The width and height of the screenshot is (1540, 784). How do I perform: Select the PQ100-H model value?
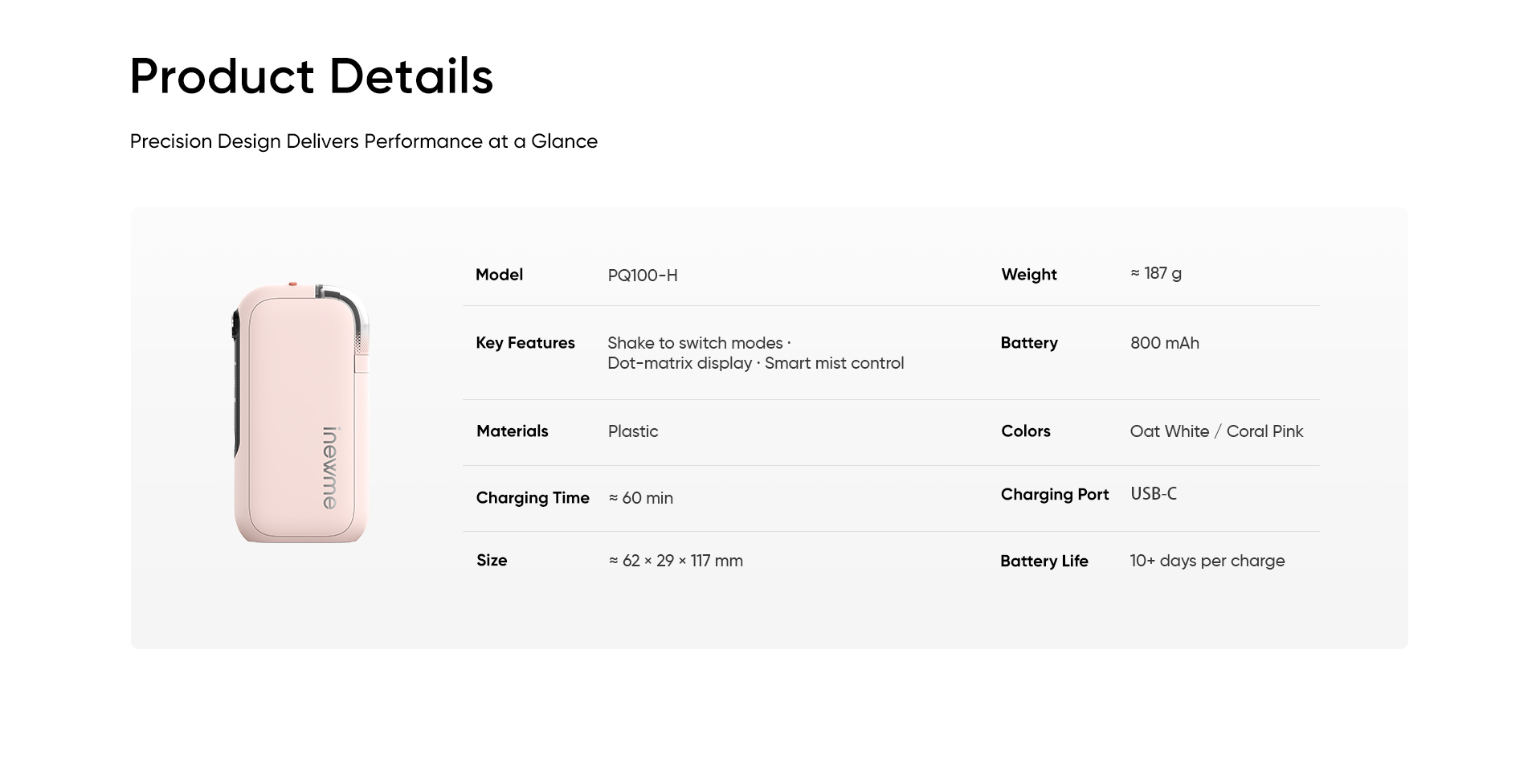coord(643,276)
